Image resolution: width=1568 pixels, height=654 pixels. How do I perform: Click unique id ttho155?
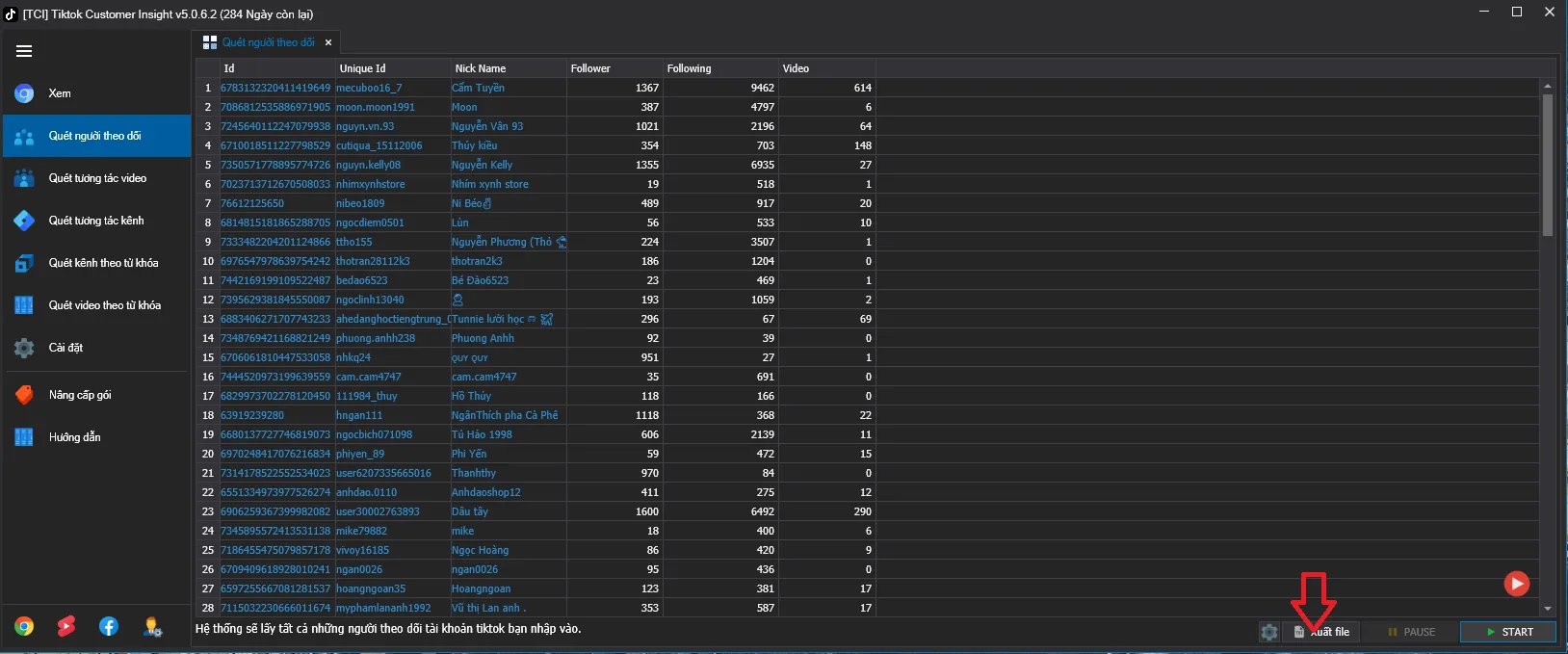coord(354,242)
